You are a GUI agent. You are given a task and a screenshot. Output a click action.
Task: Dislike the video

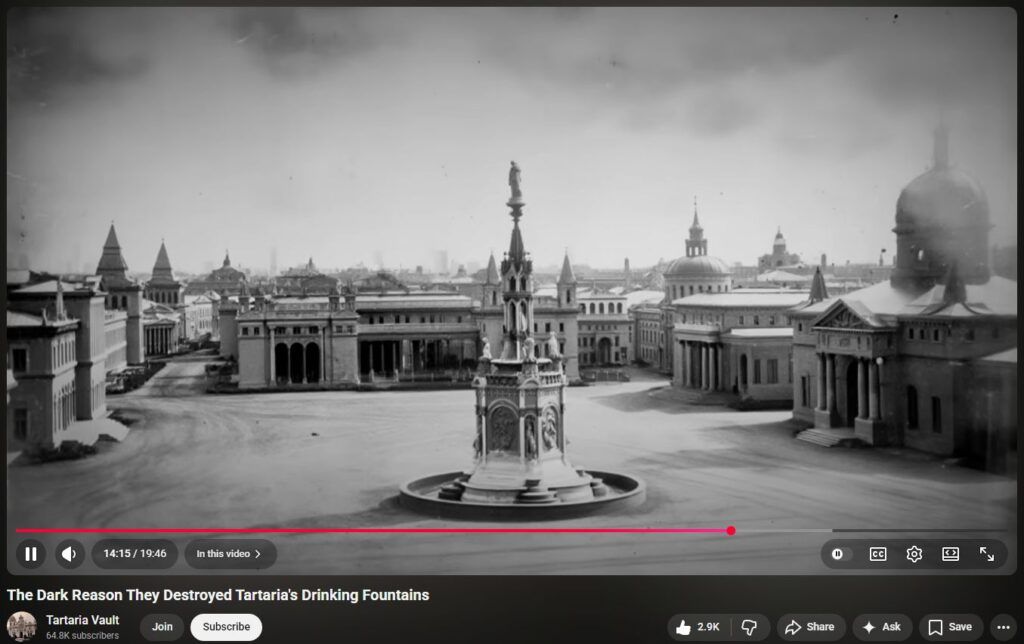click(x=749, y=627)
